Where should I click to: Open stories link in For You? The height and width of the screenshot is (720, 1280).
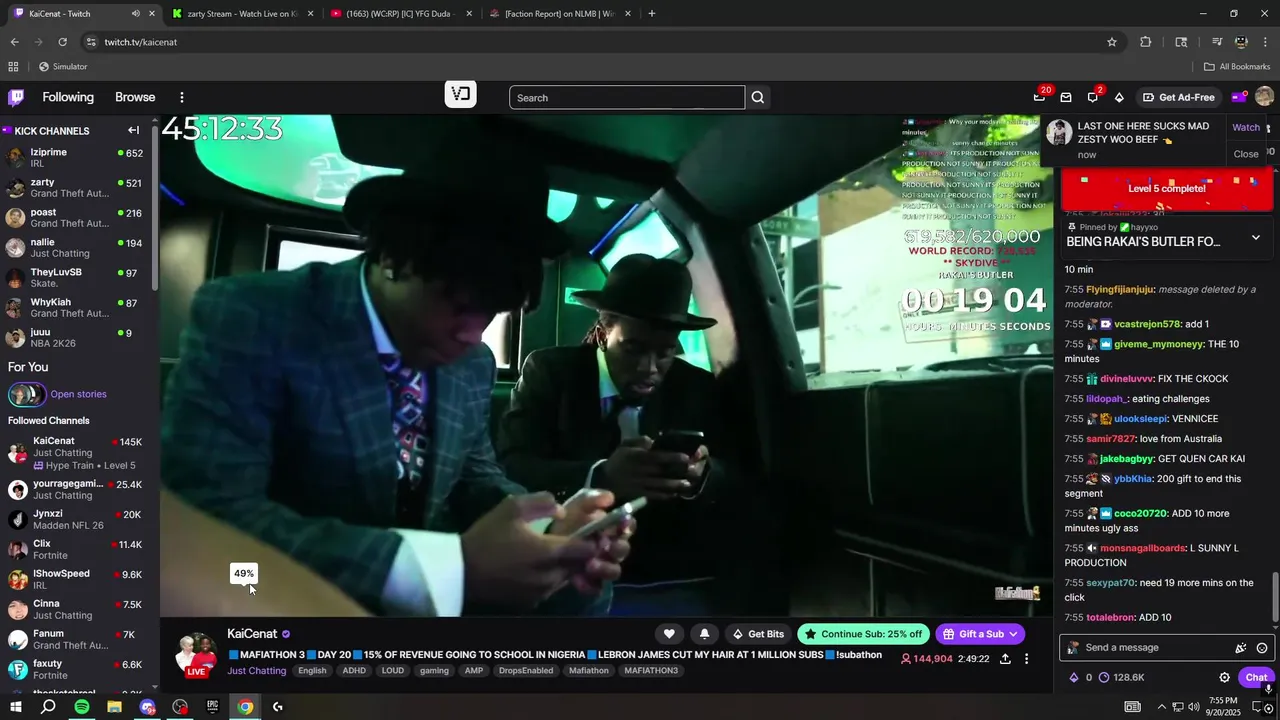pyautogui.click(x=78, y=394)
